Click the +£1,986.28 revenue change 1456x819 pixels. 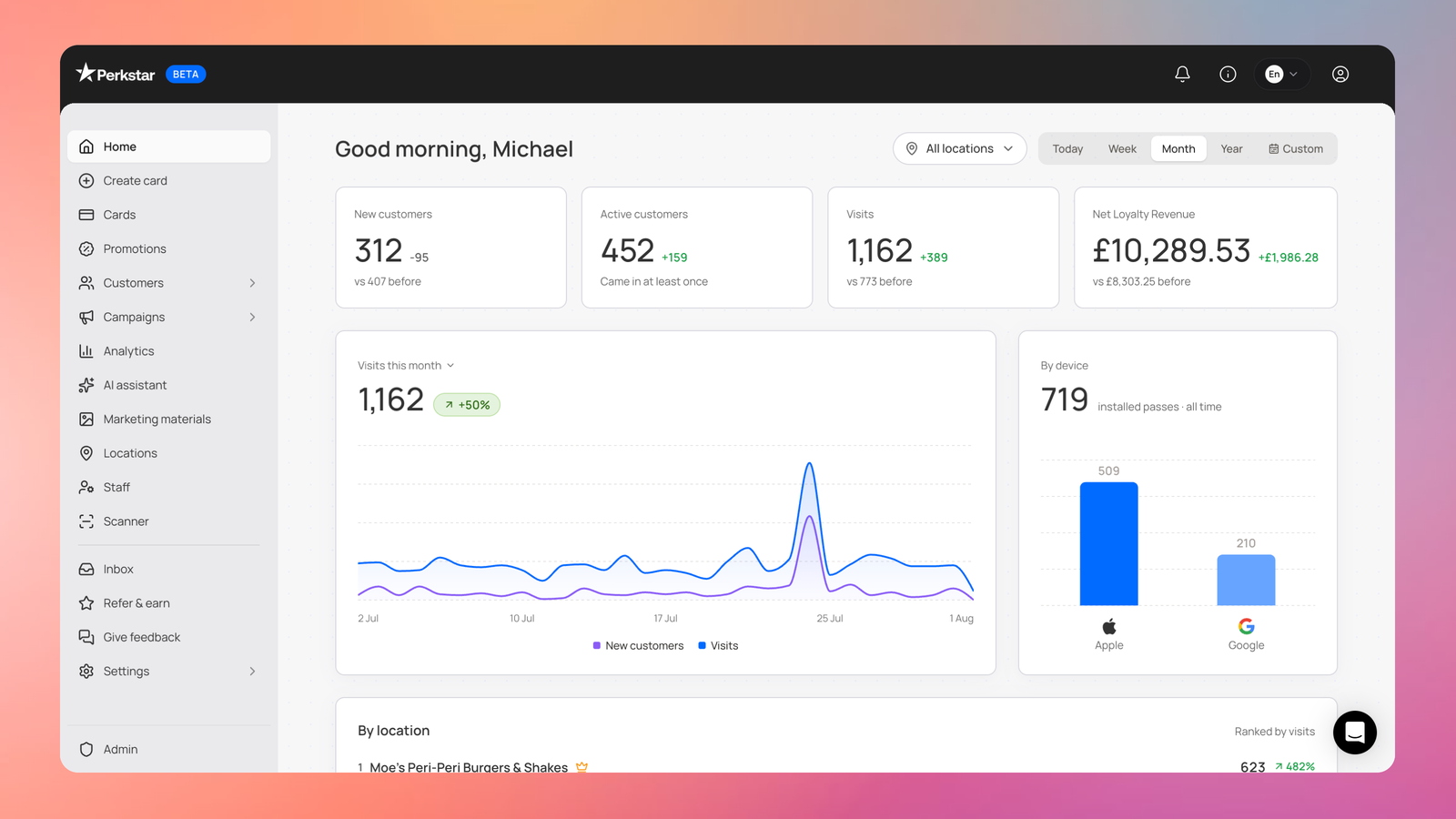(x=1289, y=258)
